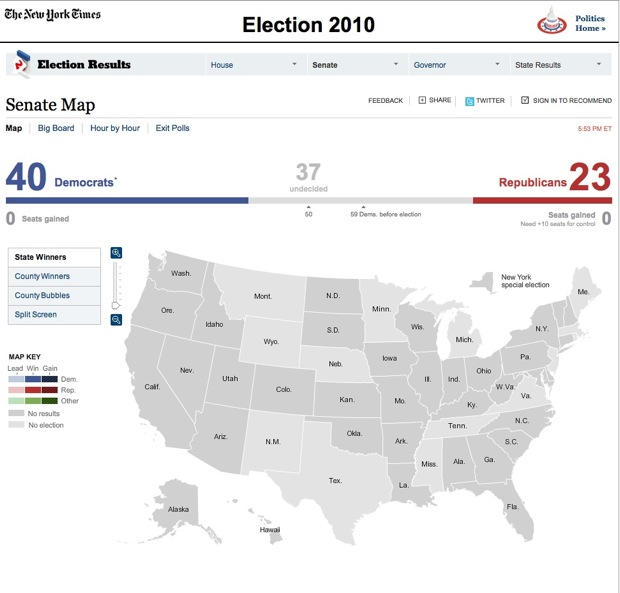Click the Exit Polls link
This screenshot has width=620, height=593.
[172, 128]
